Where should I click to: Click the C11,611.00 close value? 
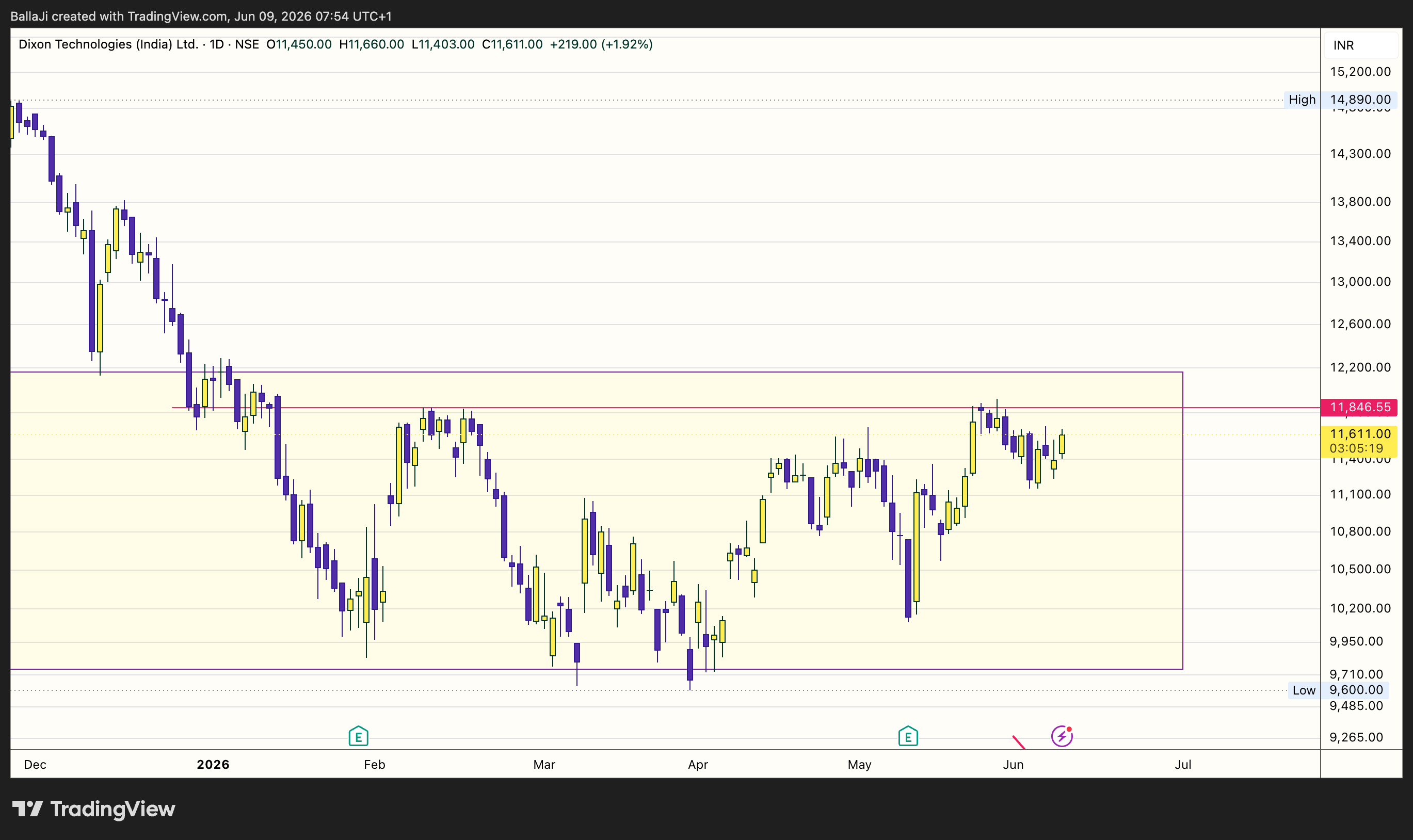512,44
